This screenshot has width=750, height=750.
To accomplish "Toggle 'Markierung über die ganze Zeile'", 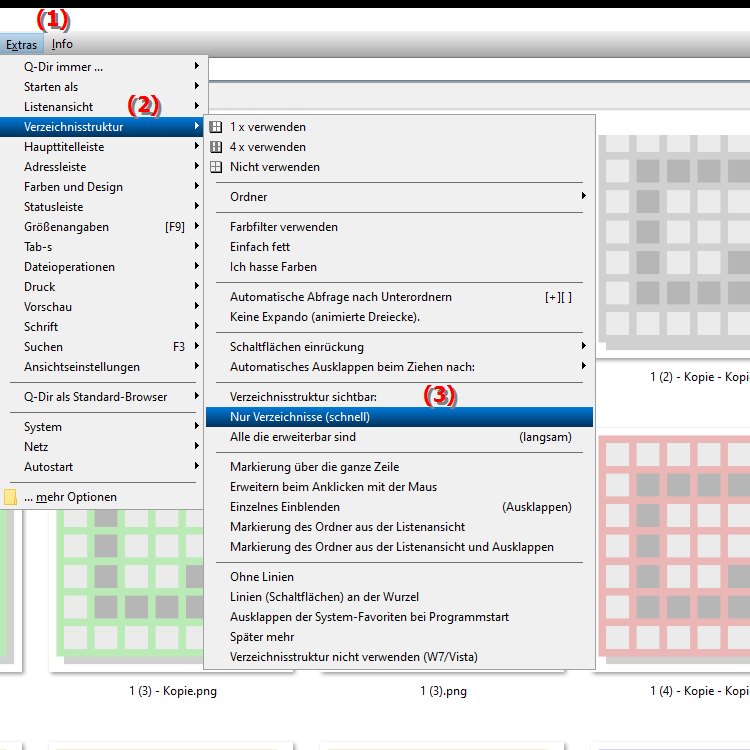I will tap(399, 467).
